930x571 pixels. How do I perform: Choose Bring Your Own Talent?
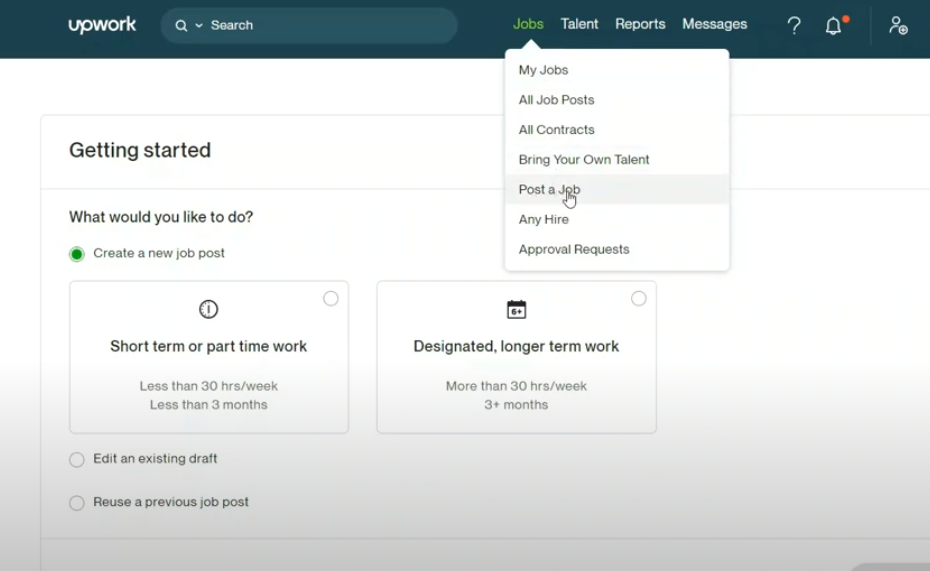tap(617, 160)
